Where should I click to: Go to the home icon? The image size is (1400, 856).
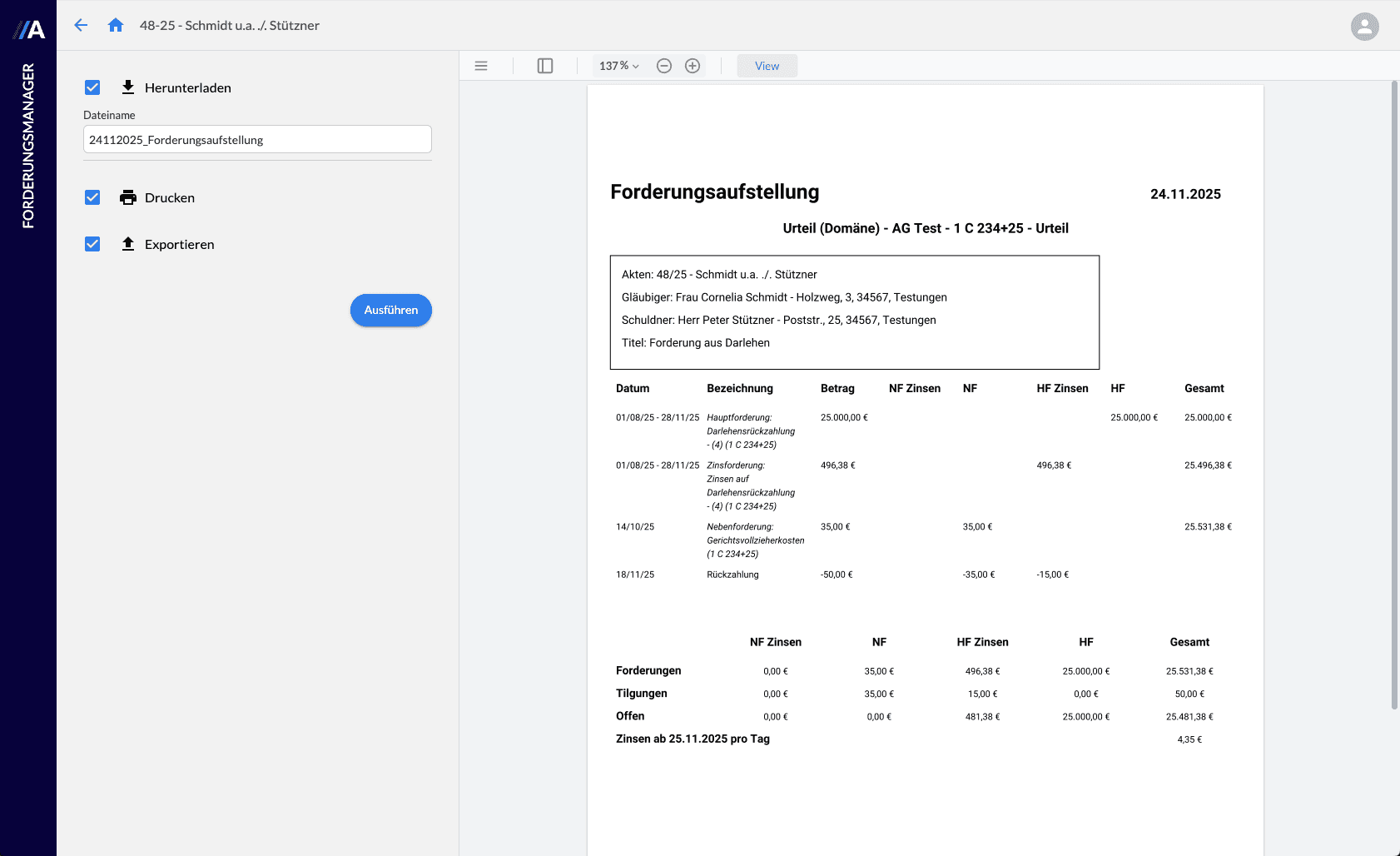point(116,25)
